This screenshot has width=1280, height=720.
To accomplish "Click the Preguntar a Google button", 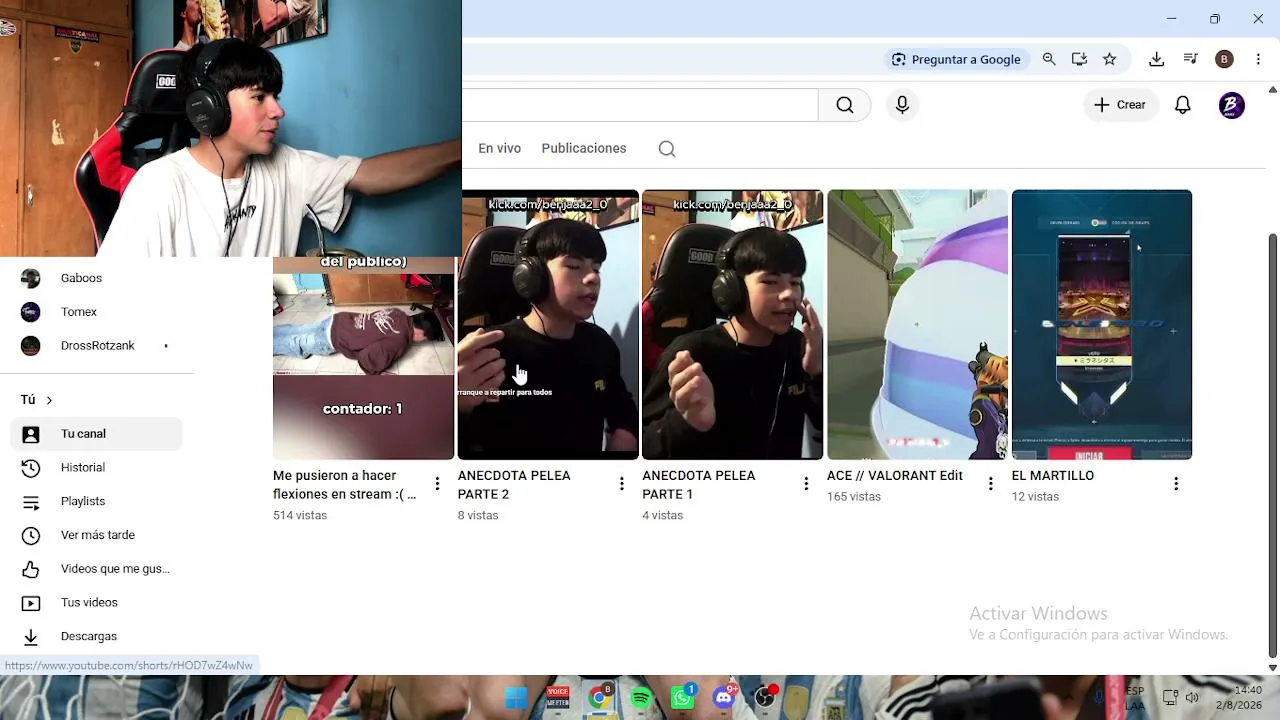I will (956, 59).
